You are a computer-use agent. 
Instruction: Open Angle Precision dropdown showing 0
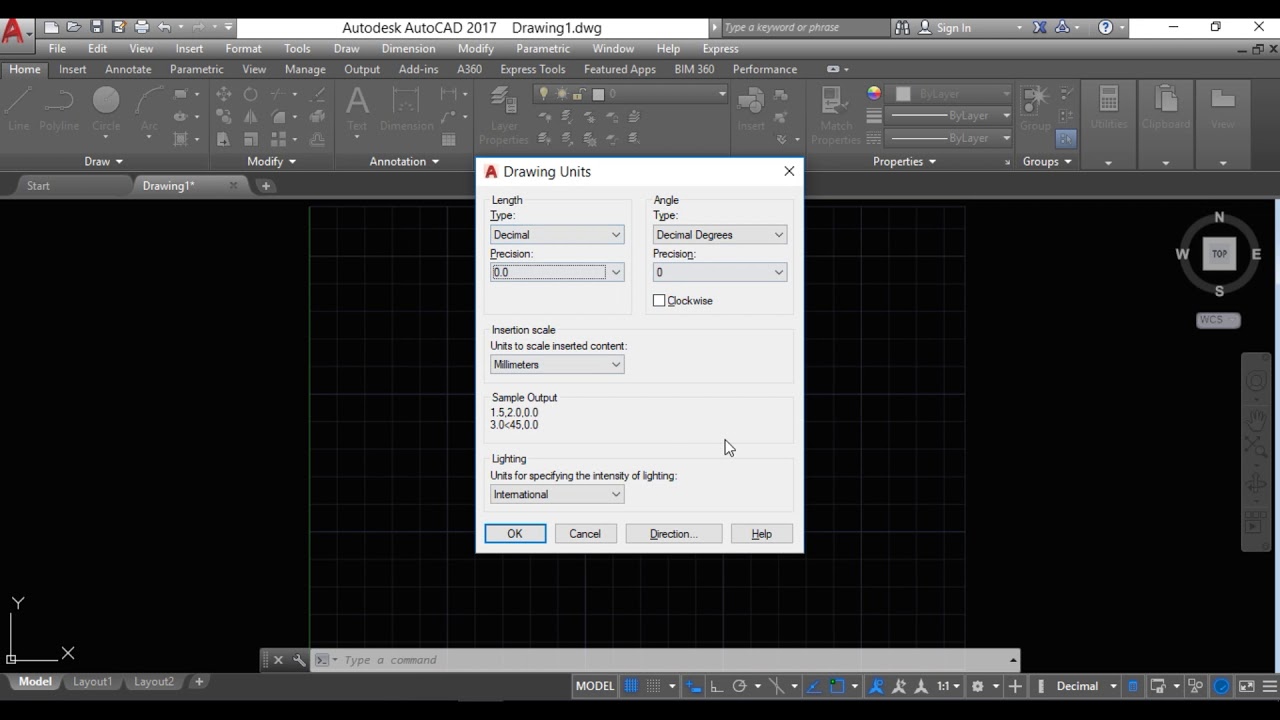click(x=720, y=272)
